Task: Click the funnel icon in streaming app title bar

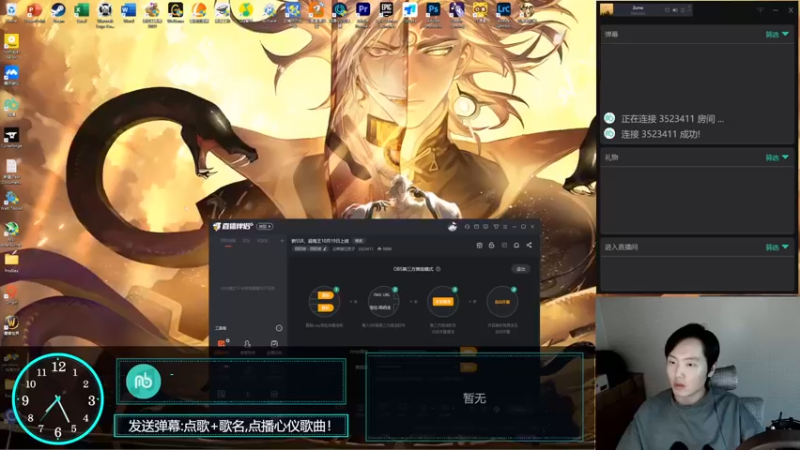Action: 495,227
